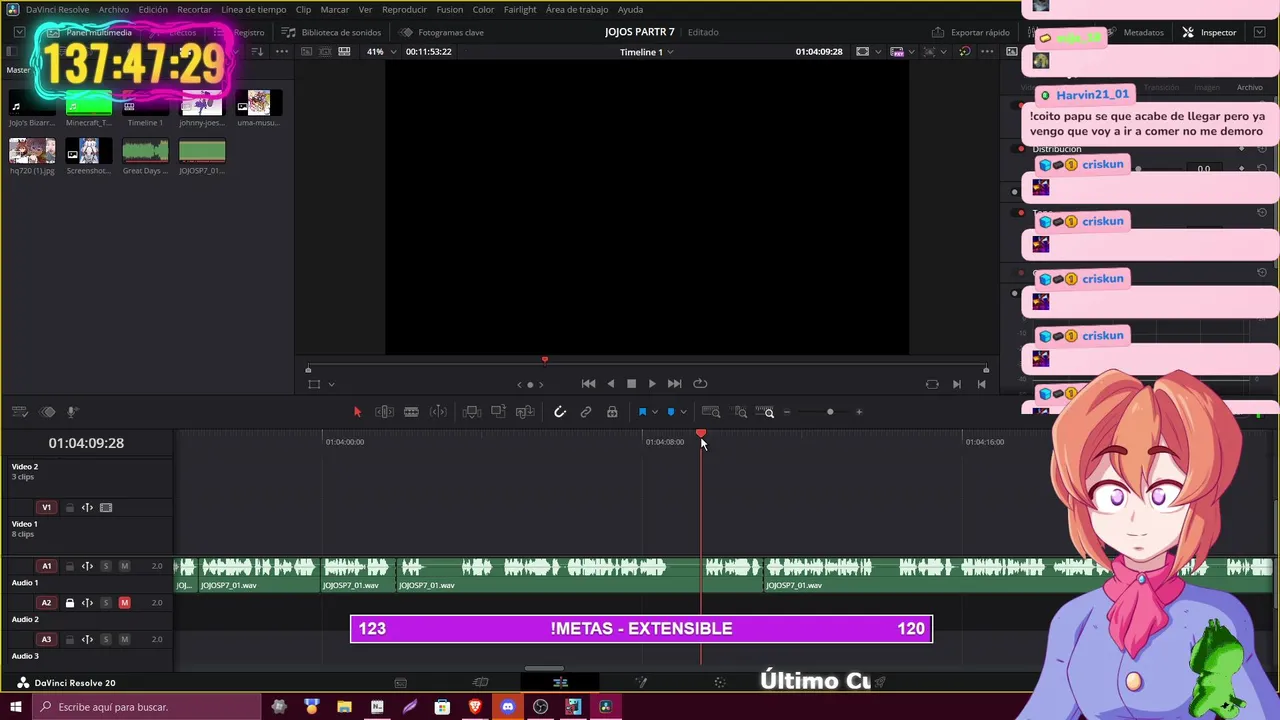This screenshot has height=720, width=1280.
Task: Click Detail Zoom icon
Action: (x=741, y=412)
